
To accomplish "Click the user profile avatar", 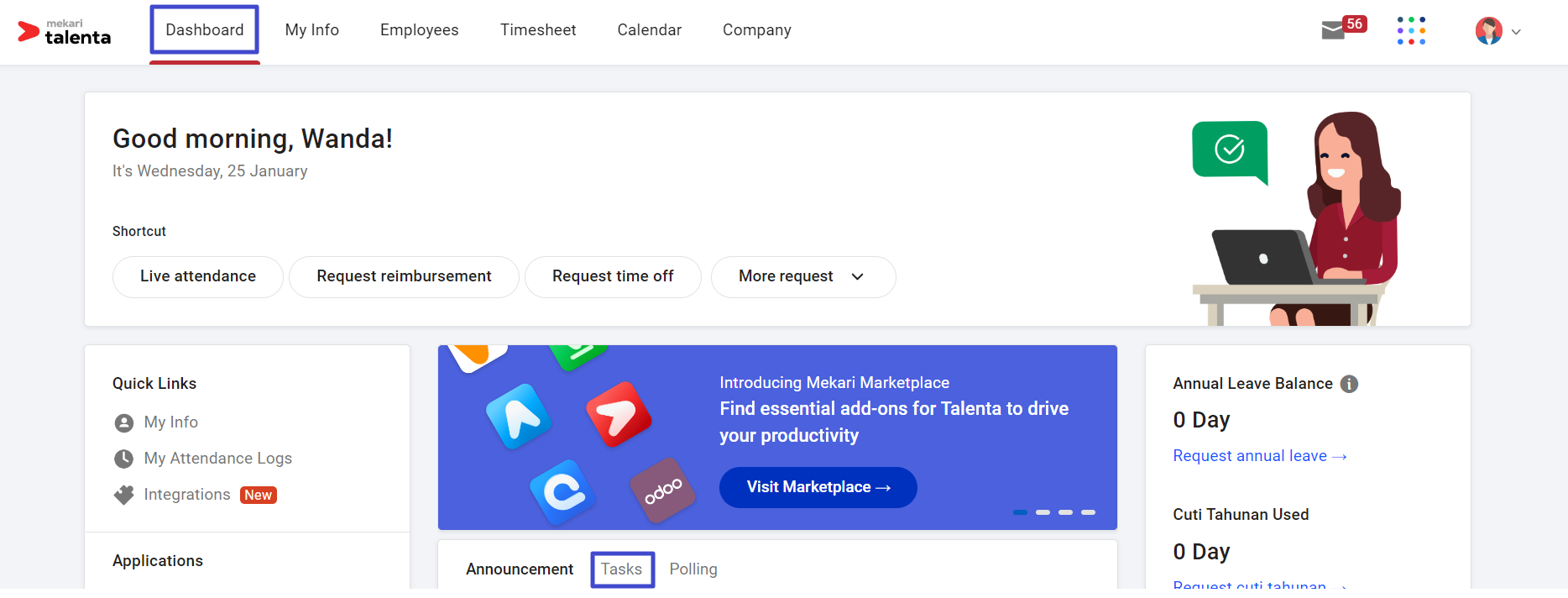I will click(1489, 31).
